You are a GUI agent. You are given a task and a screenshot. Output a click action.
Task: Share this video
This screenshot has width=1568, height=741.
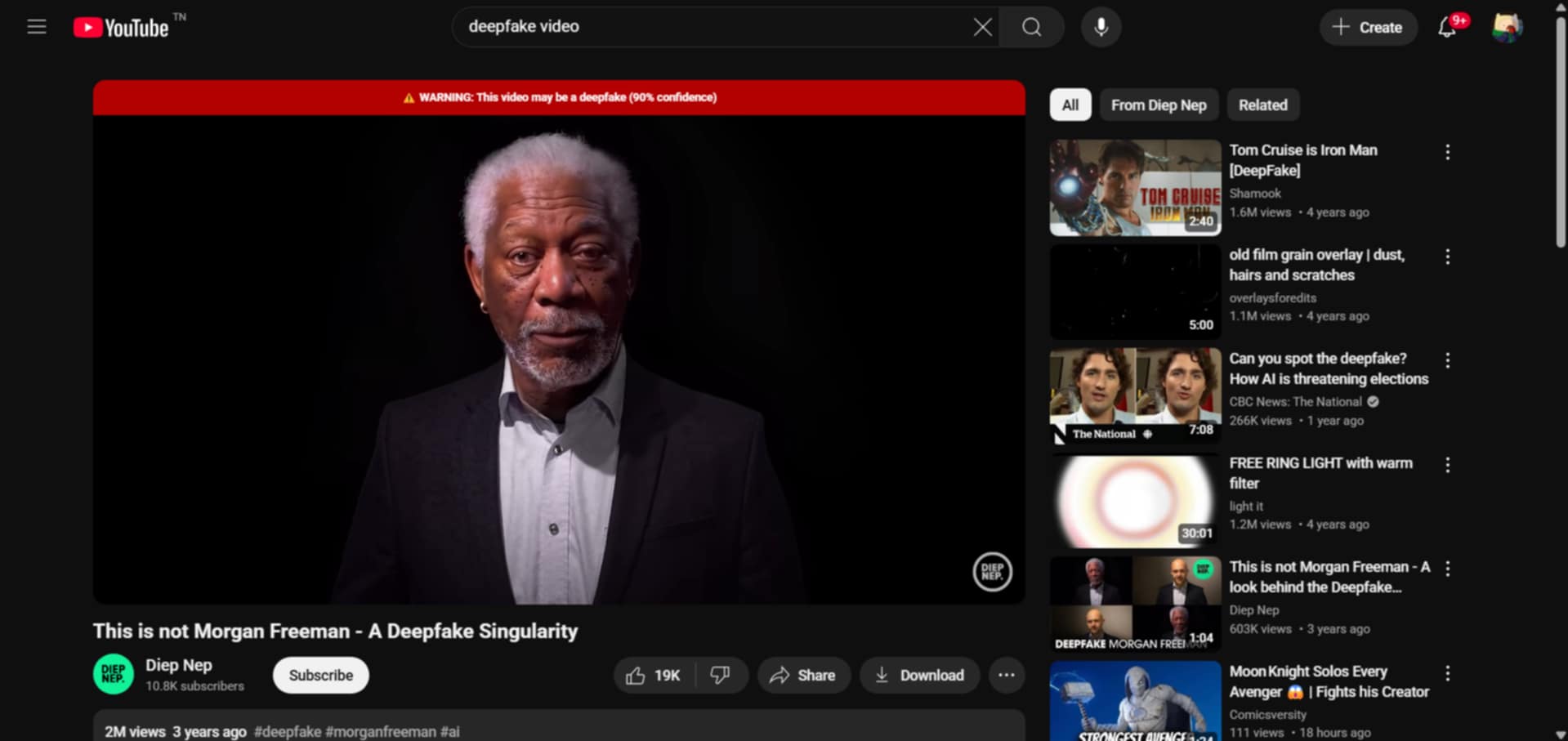(803, 675)
